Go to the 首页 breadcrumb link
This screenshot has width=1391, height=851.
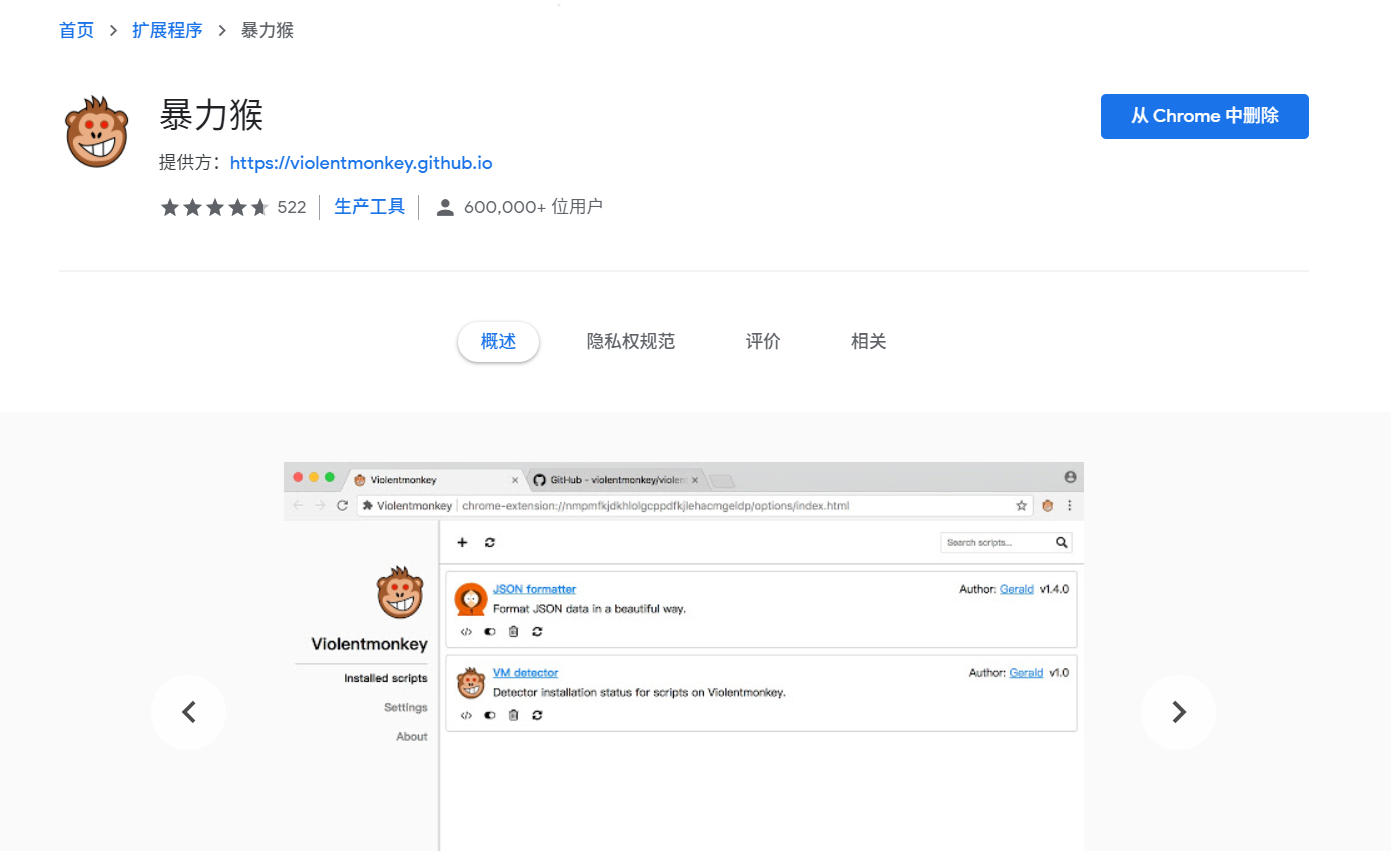[x=76, y=30]
